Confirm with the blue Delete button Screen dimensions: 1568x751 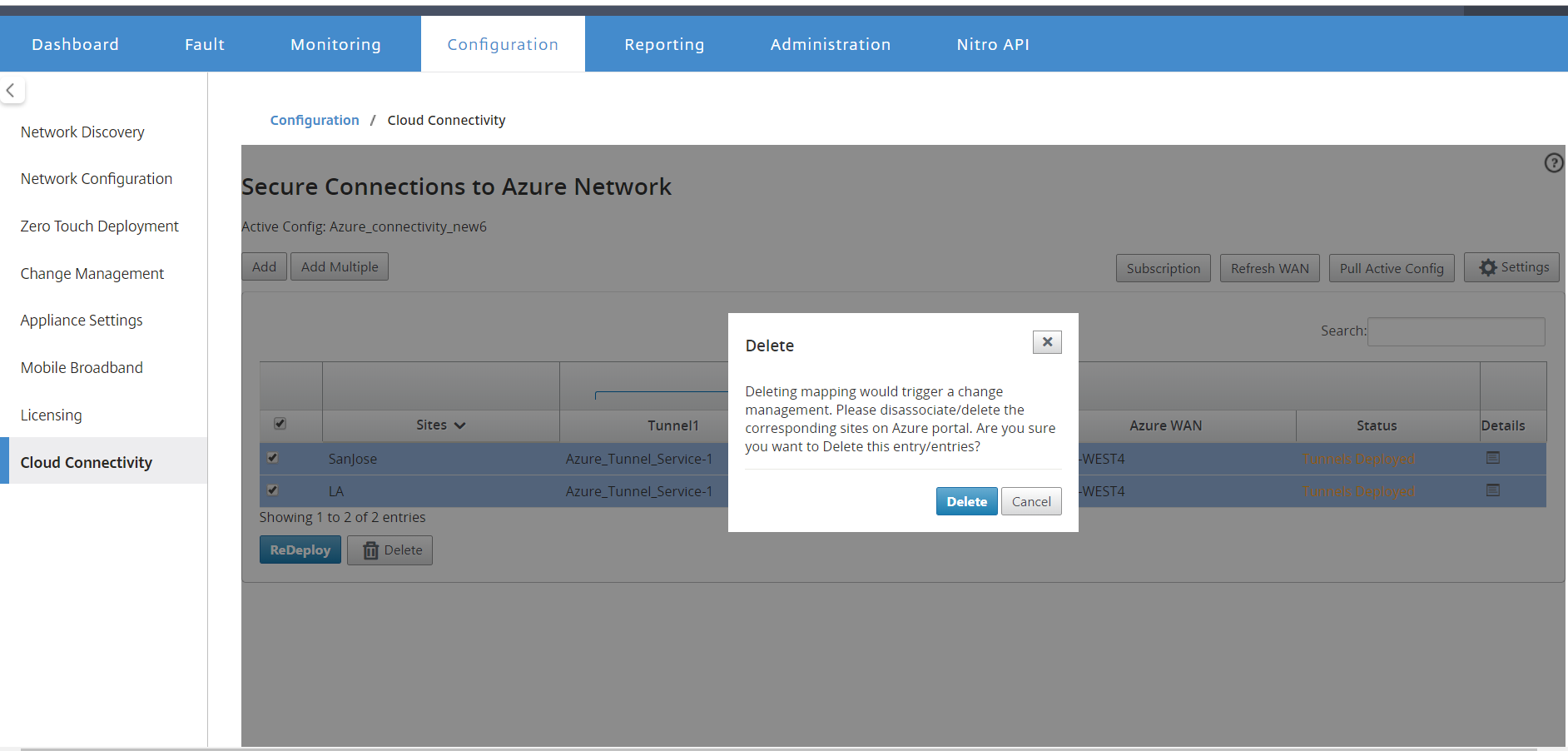tap(966, 501)
